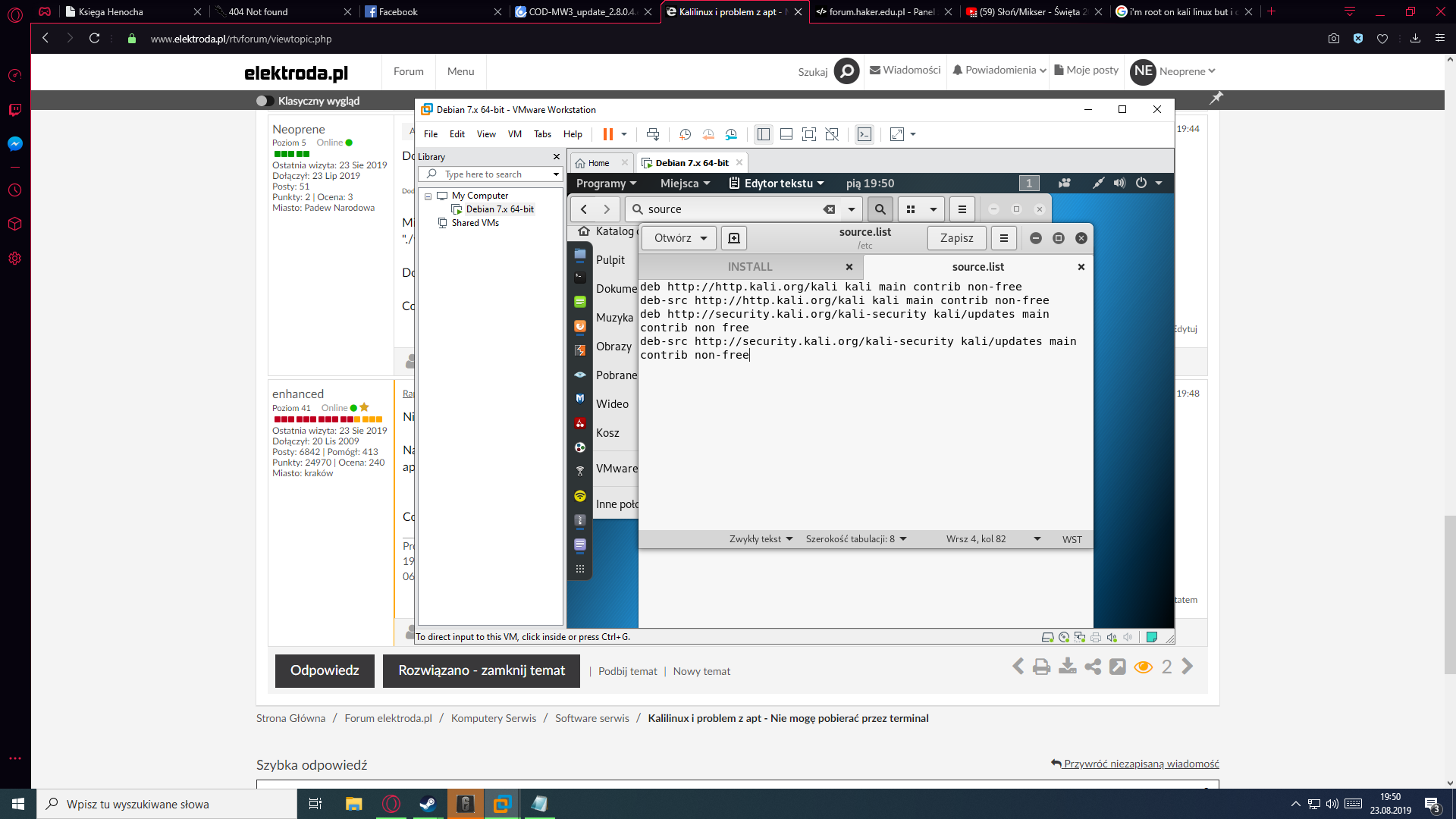This screenshot has height=819, width=1456.
Task: Expand the Powiadomienia dropdown
Action: pos(999,71)
